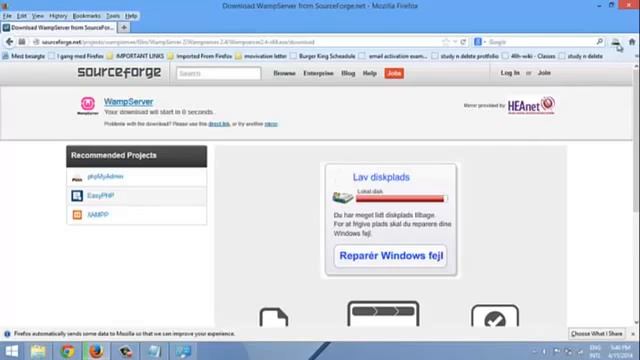Open the View menu
Image resolution: width=640 pixels, height=360 pixels.
[x=38, y=16]
